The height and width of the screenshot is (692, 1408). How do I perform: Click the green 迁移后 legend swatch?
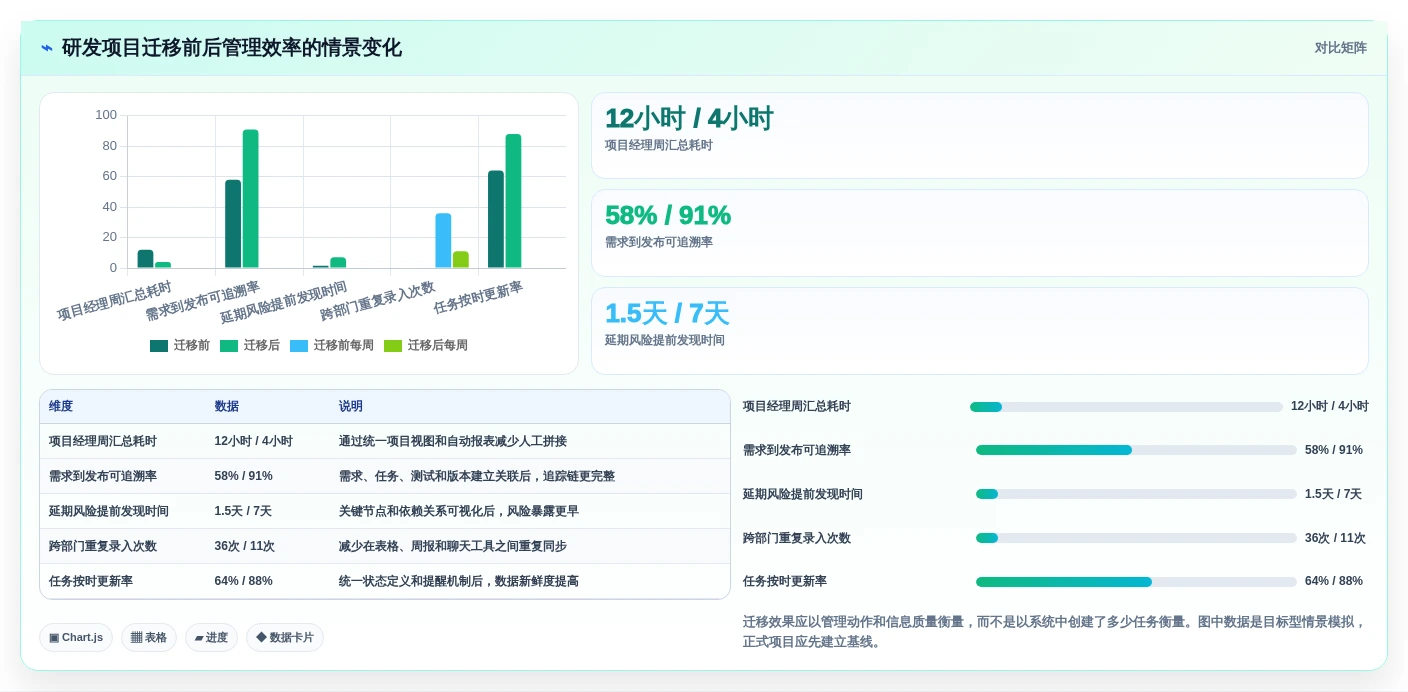(229, 346)
